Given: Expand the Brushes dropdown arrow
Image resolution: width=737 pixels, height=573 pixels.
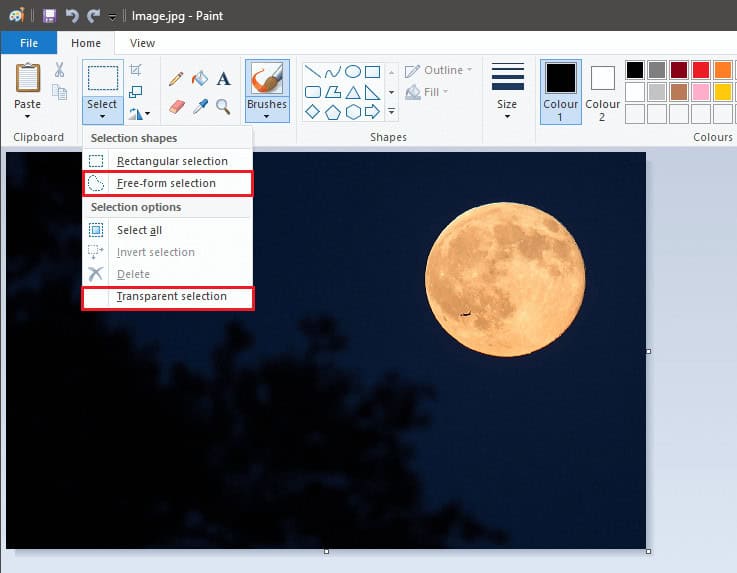Looking at the screenshot, I should [x=267, y=117].
